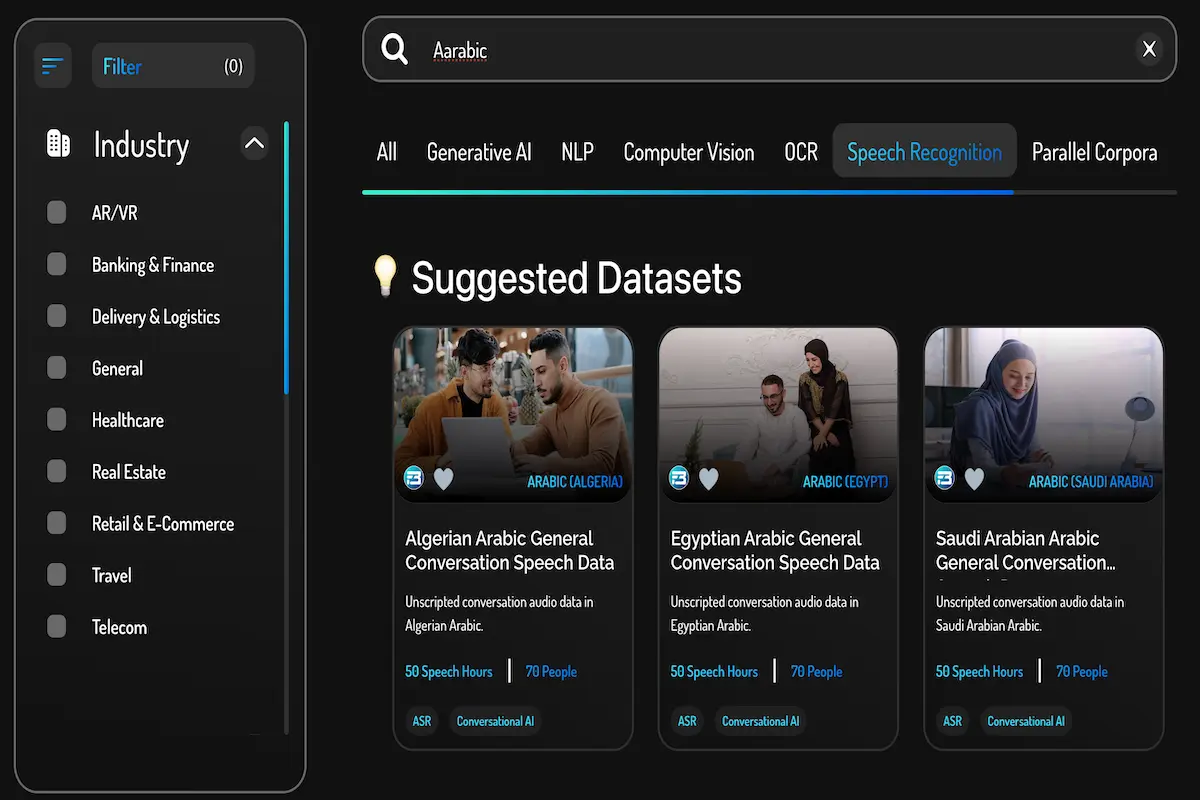Open Egyptian Arabic General Conversation Speech Data title
This screenshot has width=1200, height=800.
[775, 550]
